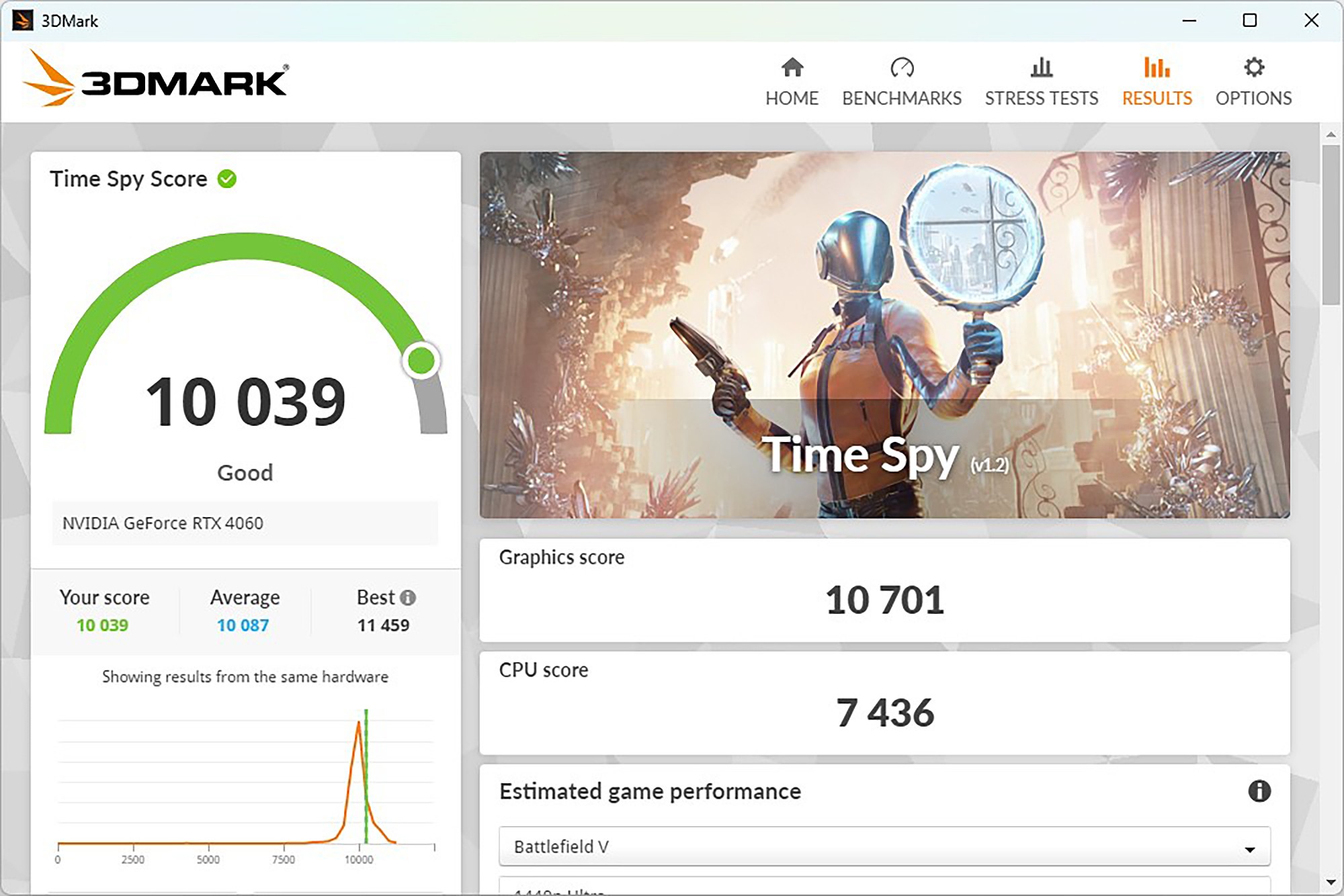Image resolution: width=1344 pixels, height=896 pixels.
Task: Click the Stress Tests bar chart icon
Action: [x=1041, y=67]
